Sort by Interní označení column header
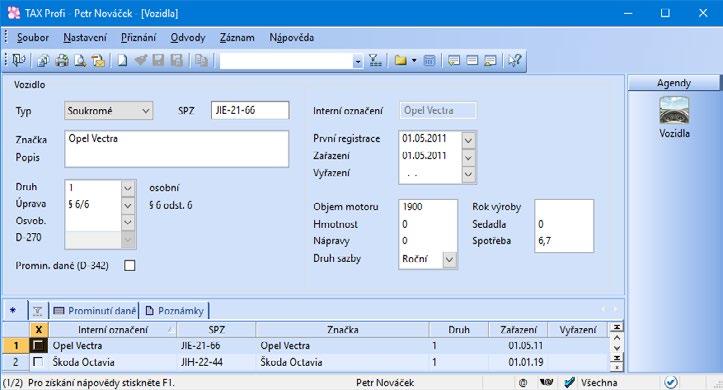 coord(113,330)
